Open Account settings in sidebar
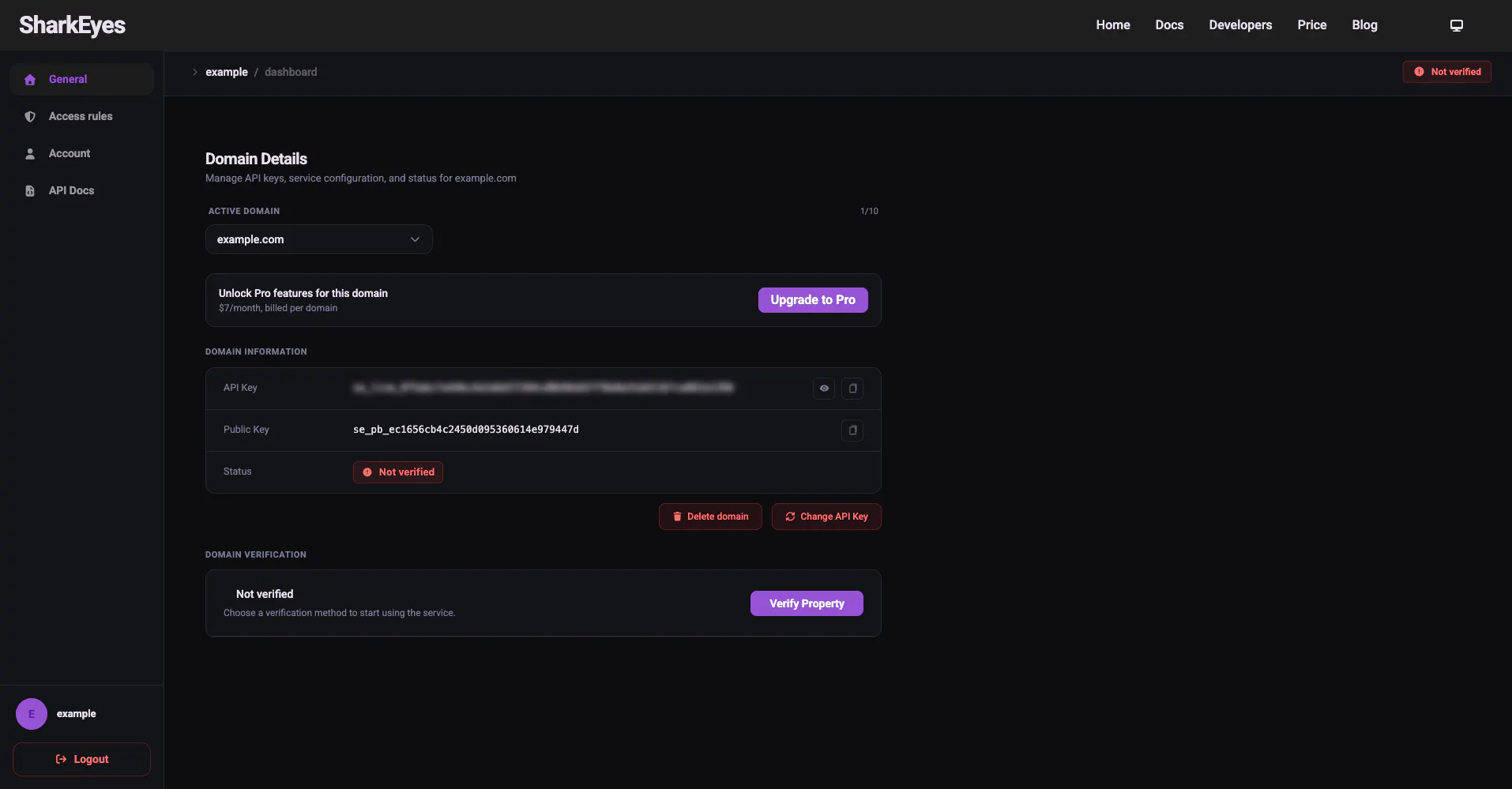1512x789 pixels. coord(81,153)
